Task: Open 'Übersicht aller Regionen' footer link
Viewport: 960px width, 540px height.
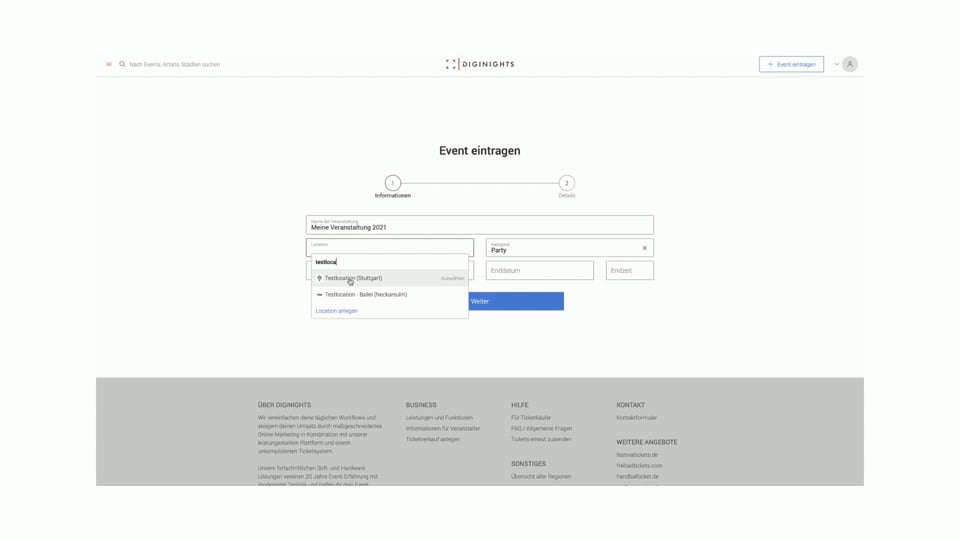Action: pos(541,476)
